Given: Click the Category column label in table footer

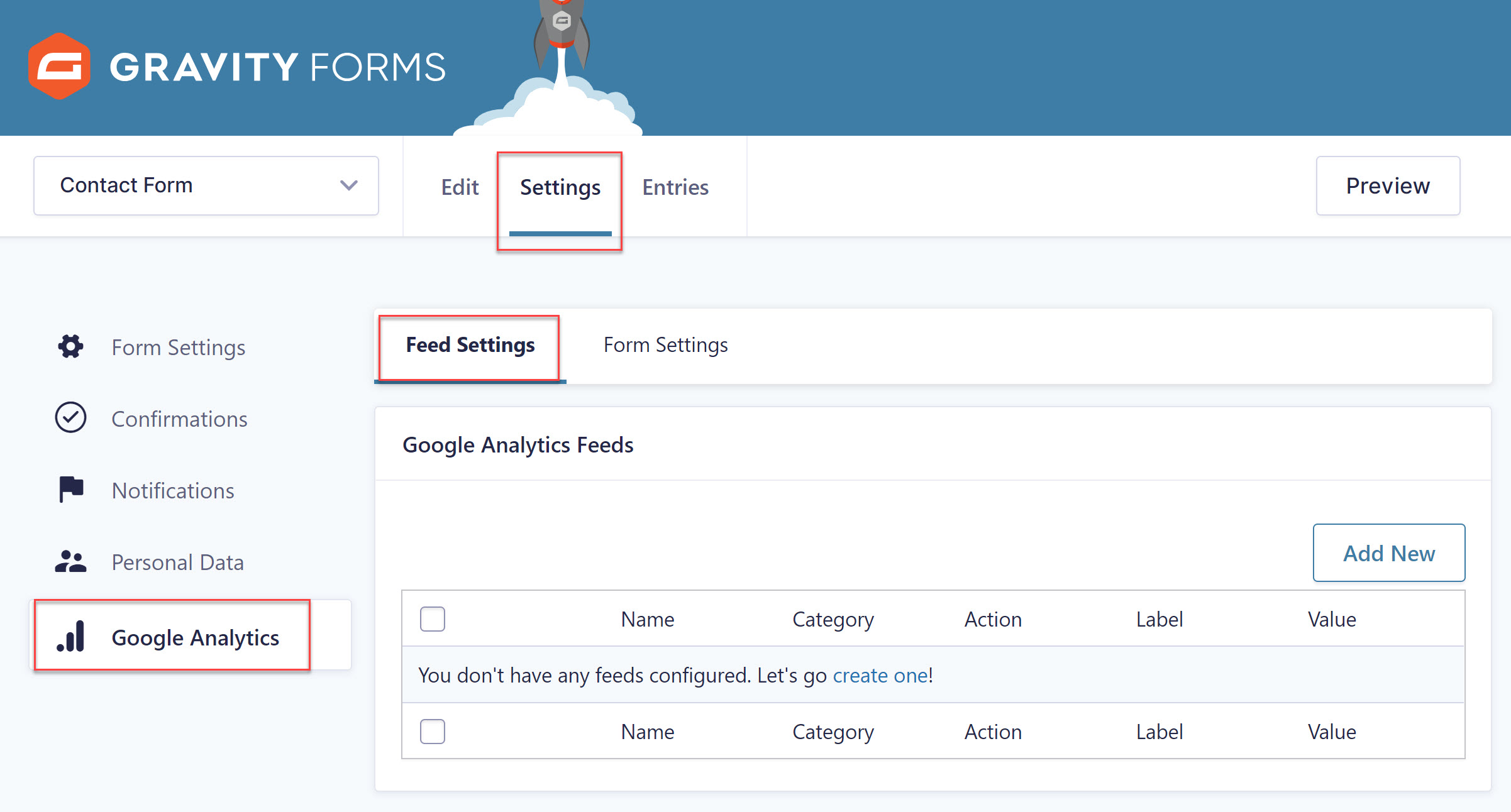Looking at the screenshot, I should (x=833, y=732).
